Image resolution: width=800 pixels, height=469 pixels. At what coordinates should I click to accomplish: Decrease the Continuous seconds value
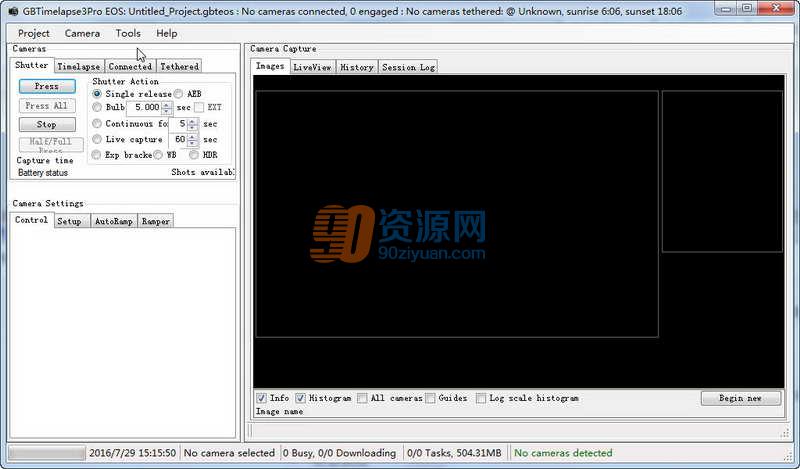coord(192,127)
